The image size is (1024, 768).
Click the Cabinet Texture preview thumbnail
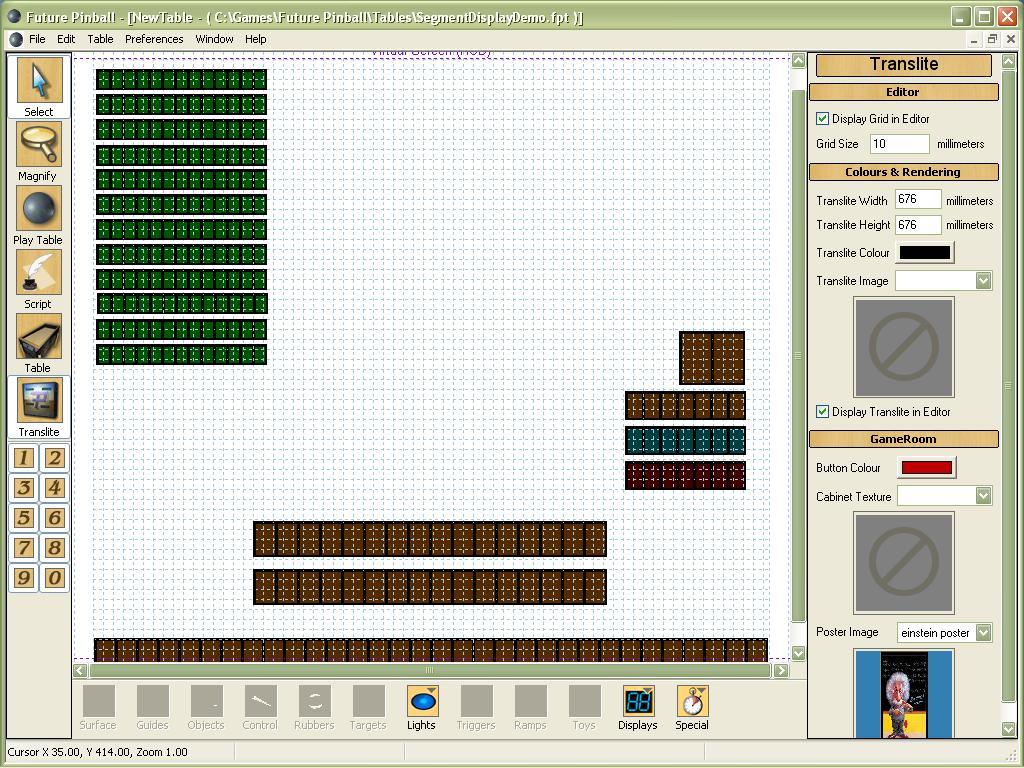coord(904,563)
